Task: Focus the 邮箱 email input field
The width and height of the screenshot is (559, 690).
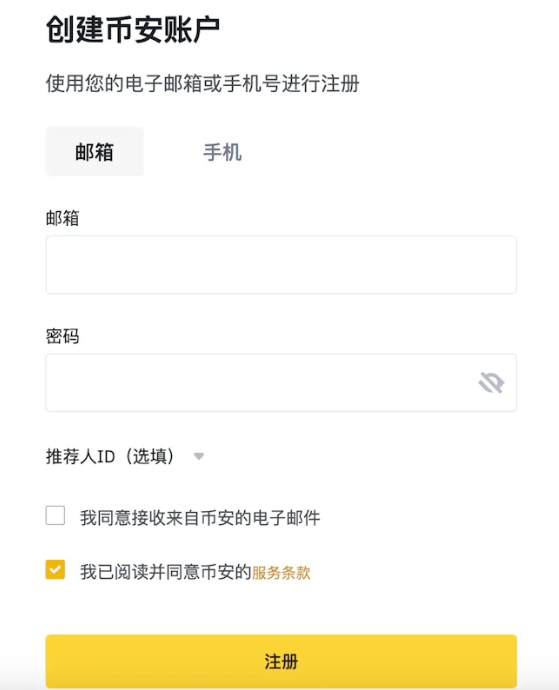Action: pos(281,264)
